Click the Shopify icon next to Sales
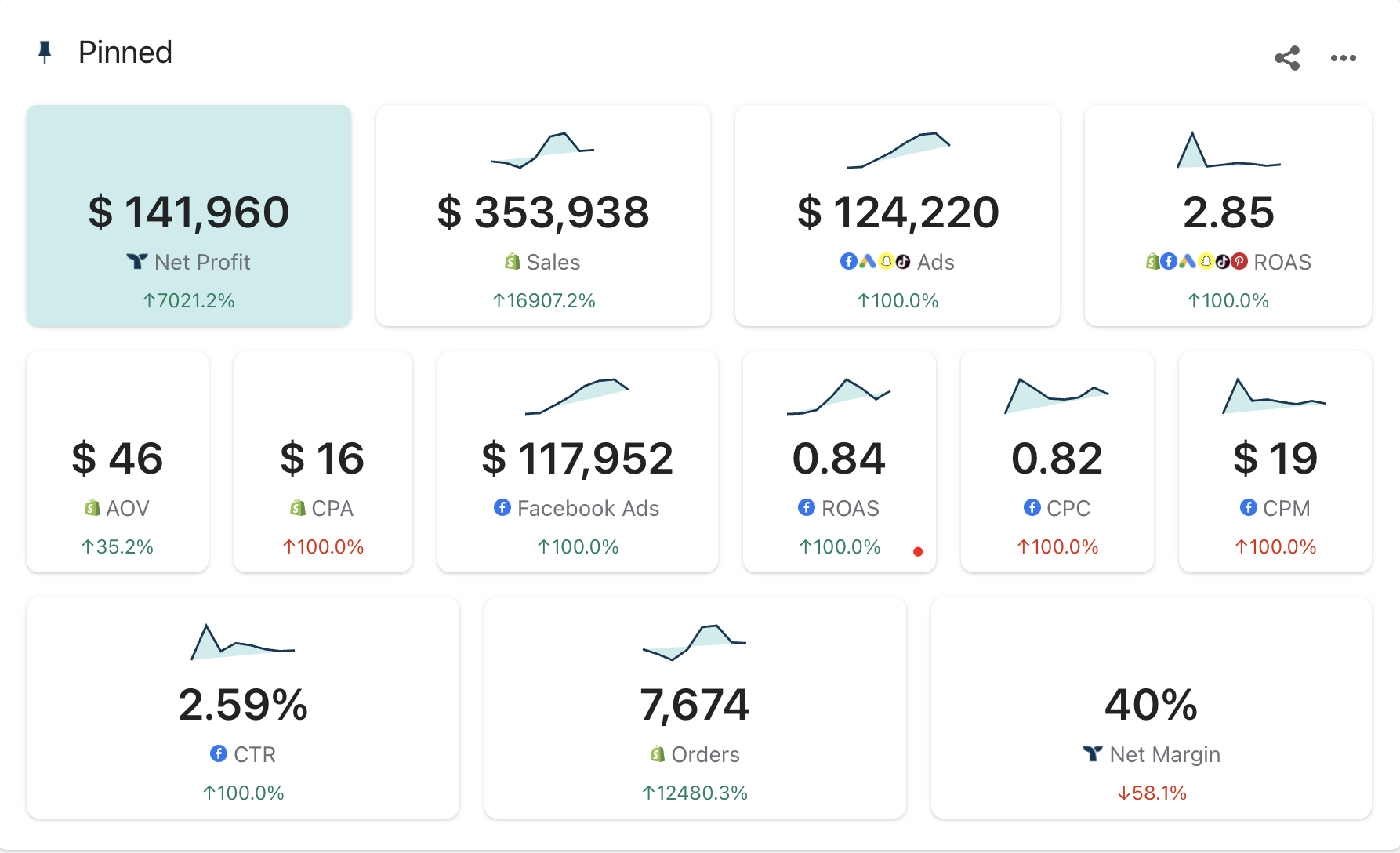This screenshot has width=1400, height=853. click(513, 262)
